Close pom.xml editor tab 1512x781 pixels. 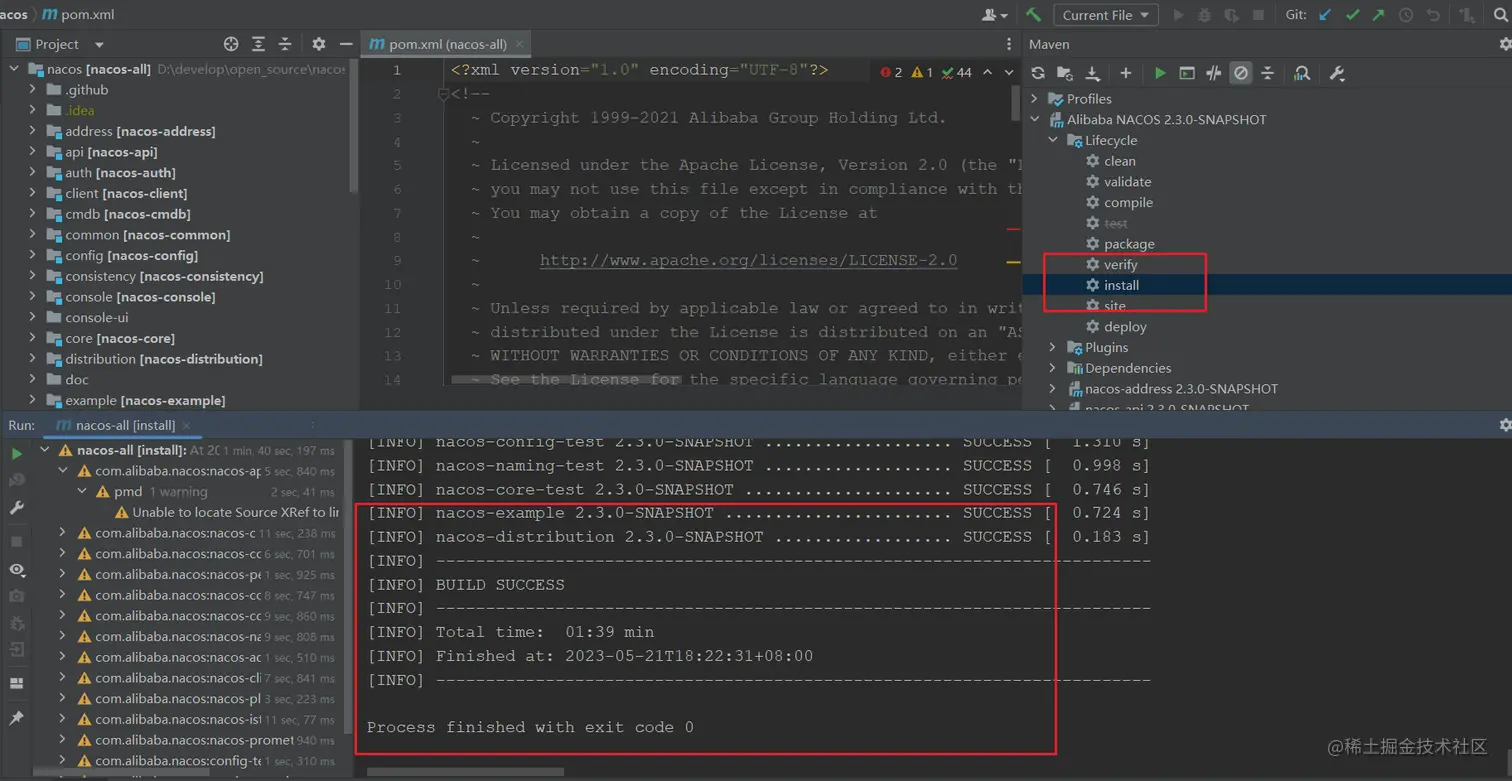click(520, 44)
